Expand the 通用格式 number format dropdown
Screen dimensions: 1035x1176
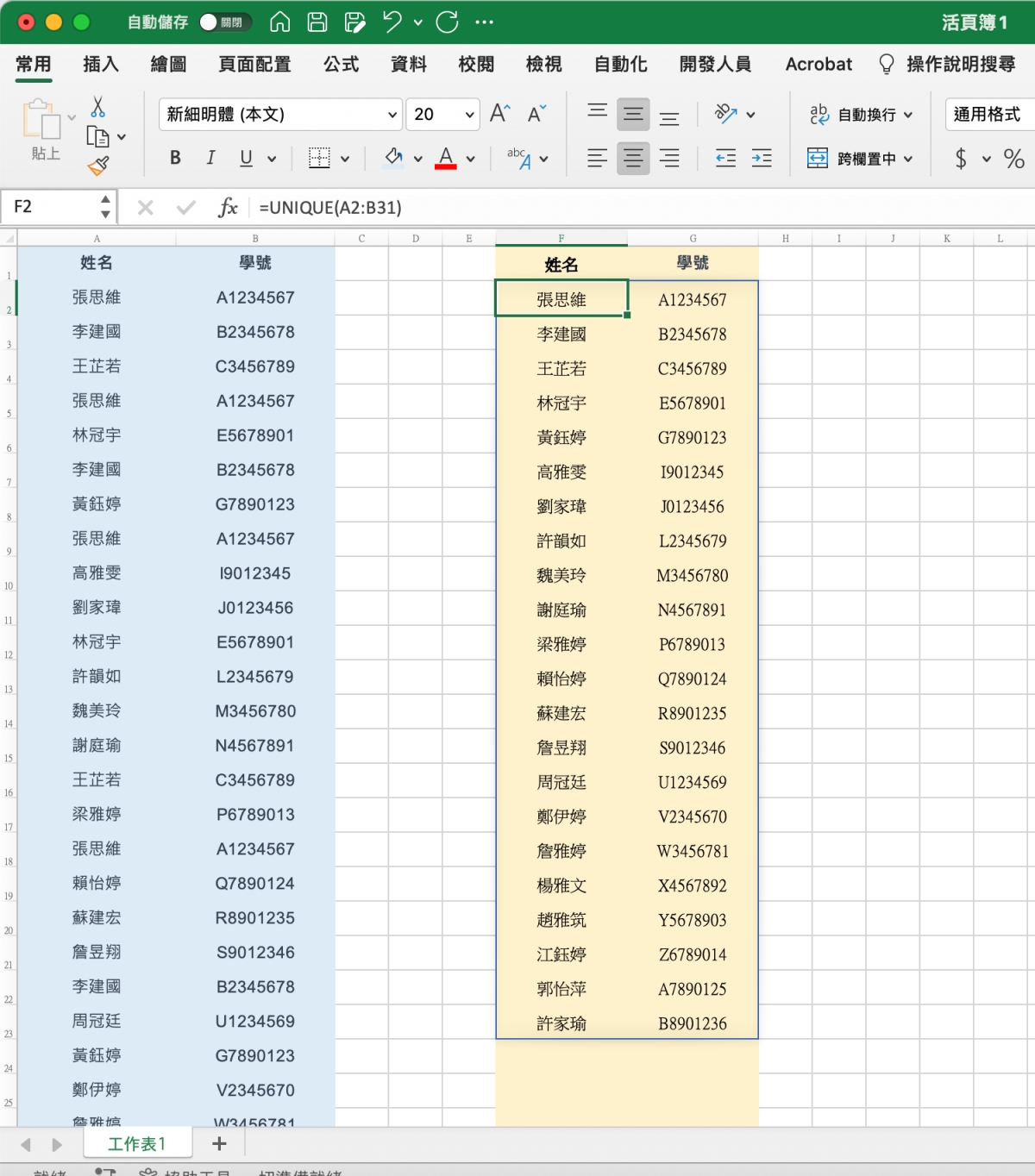(989, 115)
